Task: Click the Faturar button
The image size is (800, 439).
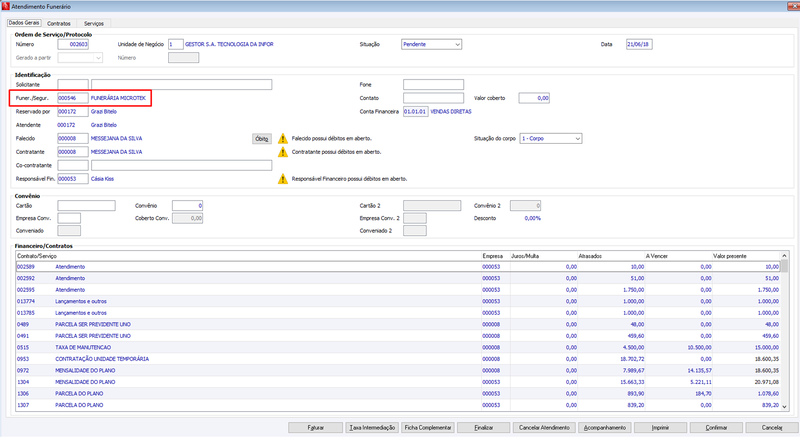Action: coord(316,427)
